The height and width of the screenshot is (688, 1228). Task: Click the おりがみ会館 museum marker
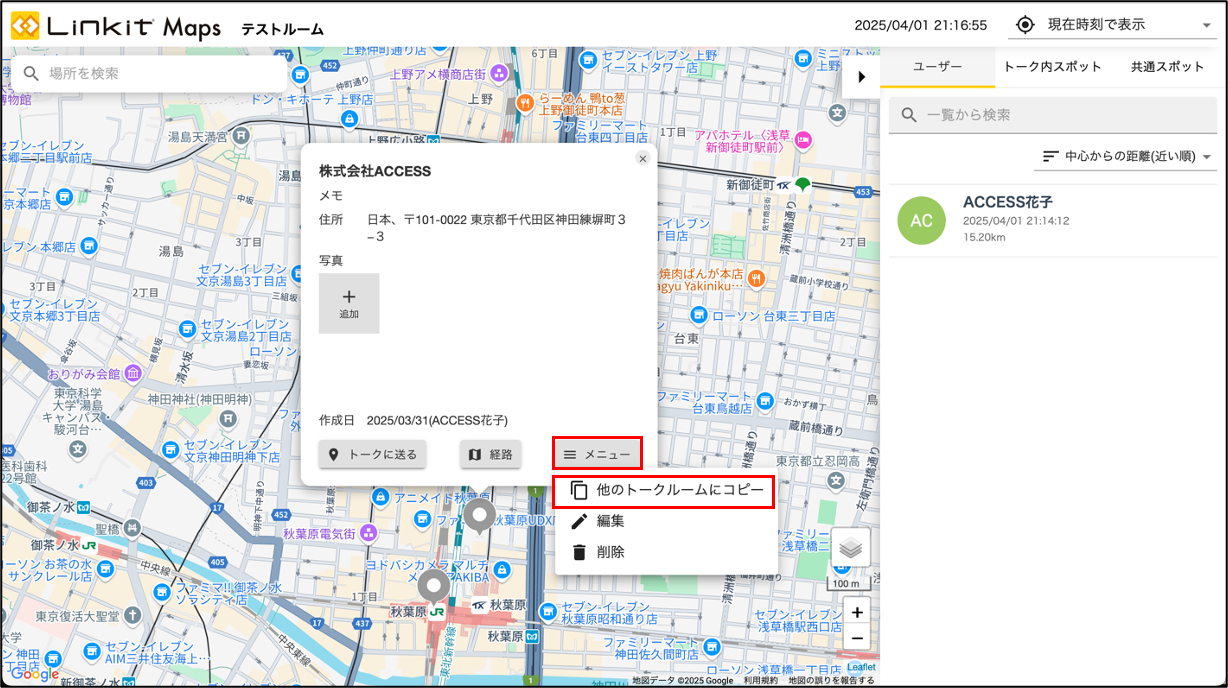(131, 373)
